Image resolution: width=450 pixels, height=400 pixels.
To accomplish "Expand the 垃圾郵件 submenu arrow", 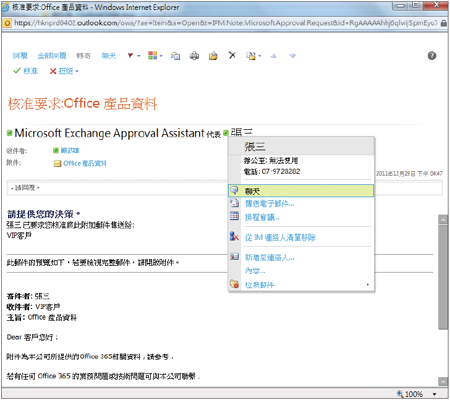I will click(368, 285).
